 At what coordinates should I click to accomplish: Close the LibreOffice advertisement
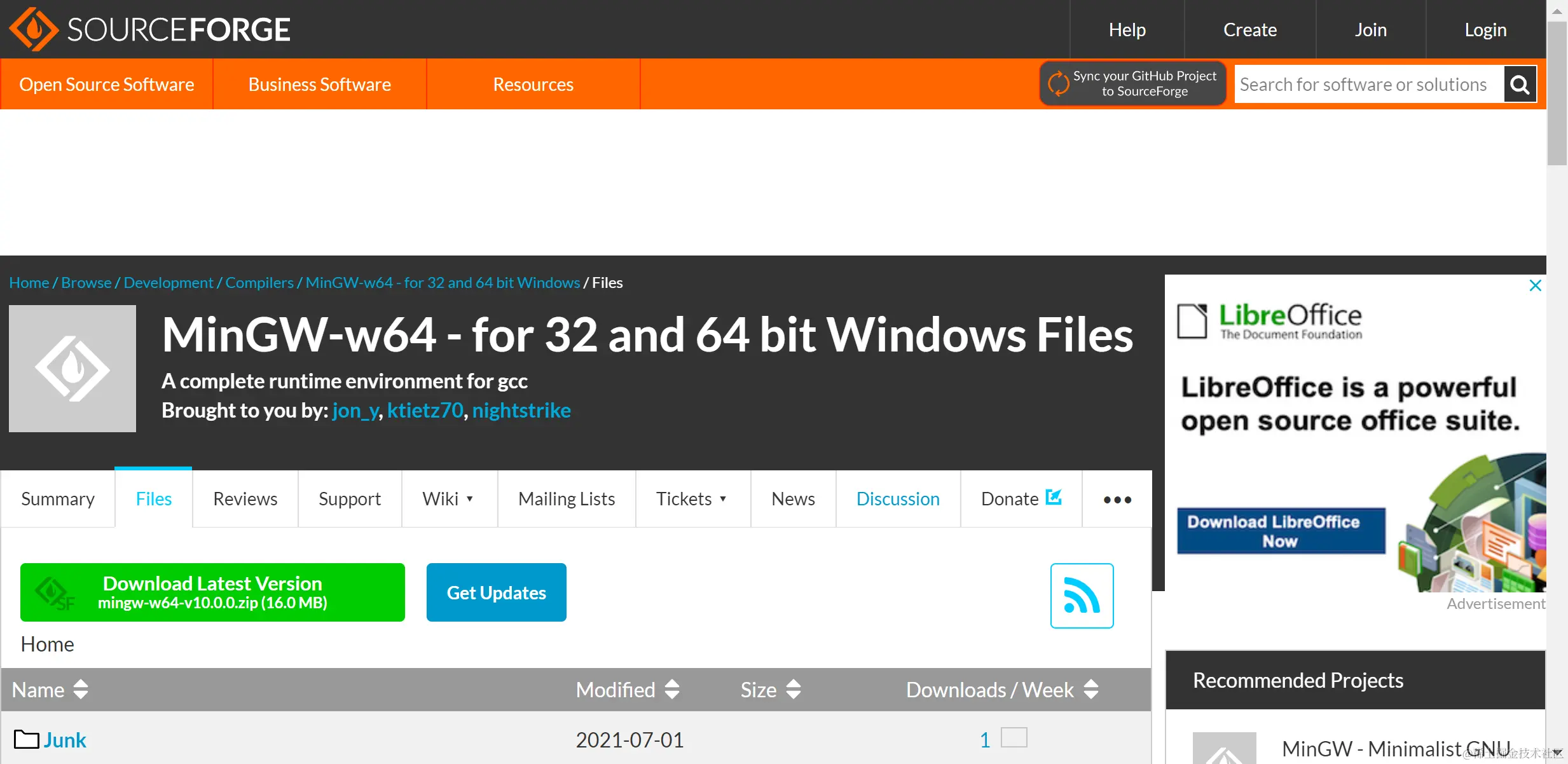(x=1535, y=285)
